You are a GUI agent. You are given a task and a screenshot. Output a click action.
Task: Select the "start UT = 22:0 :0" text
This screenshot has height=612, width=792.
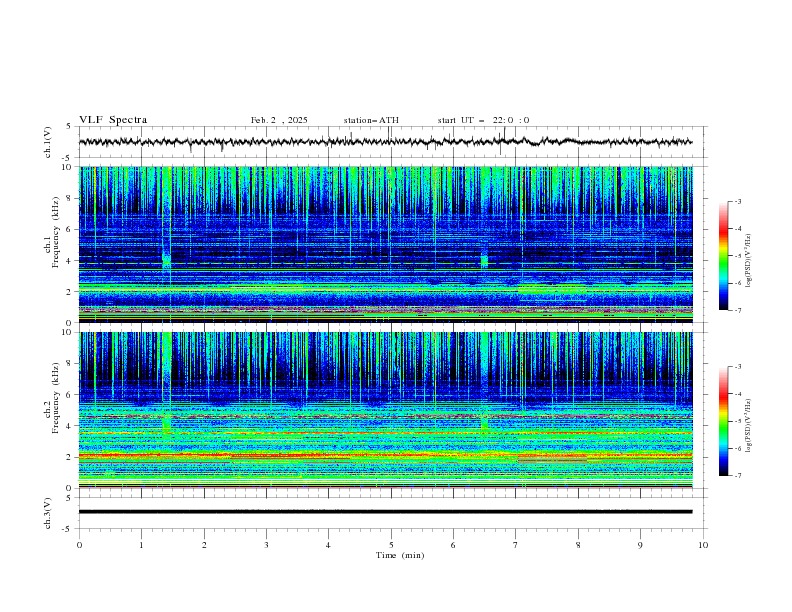pyautogui.click(x=483, y=120)
